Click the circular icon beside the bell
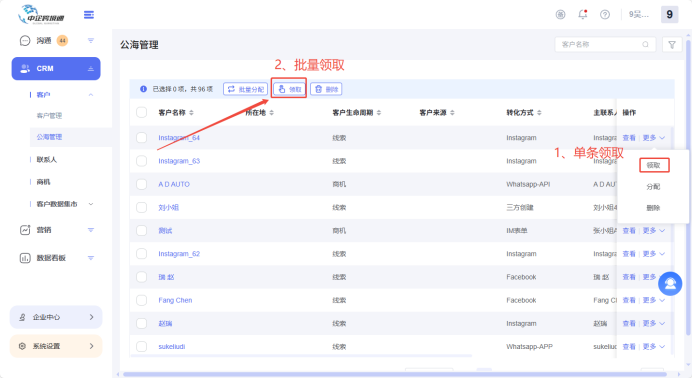This screenshot has width=693, height=378. click(x=560, y=15)
